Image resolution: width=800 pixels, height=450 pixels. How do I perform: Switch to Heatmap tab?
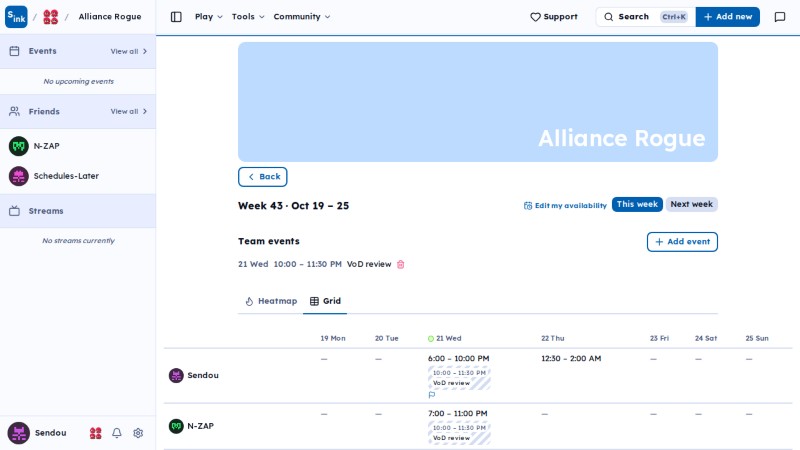point(271,301)
